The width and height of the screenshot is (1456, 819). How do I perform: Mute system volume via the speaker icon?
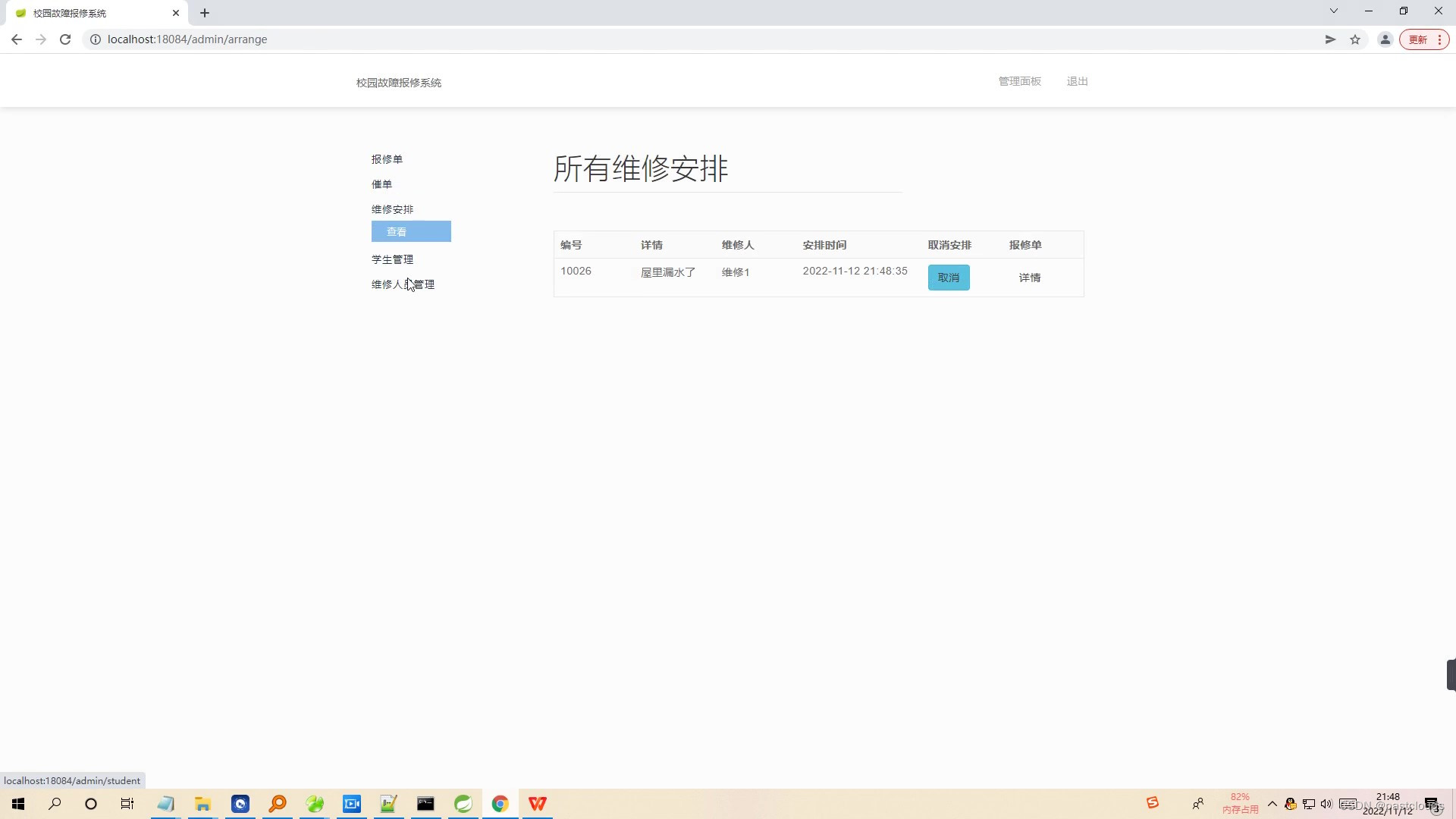coord(1326,804)
